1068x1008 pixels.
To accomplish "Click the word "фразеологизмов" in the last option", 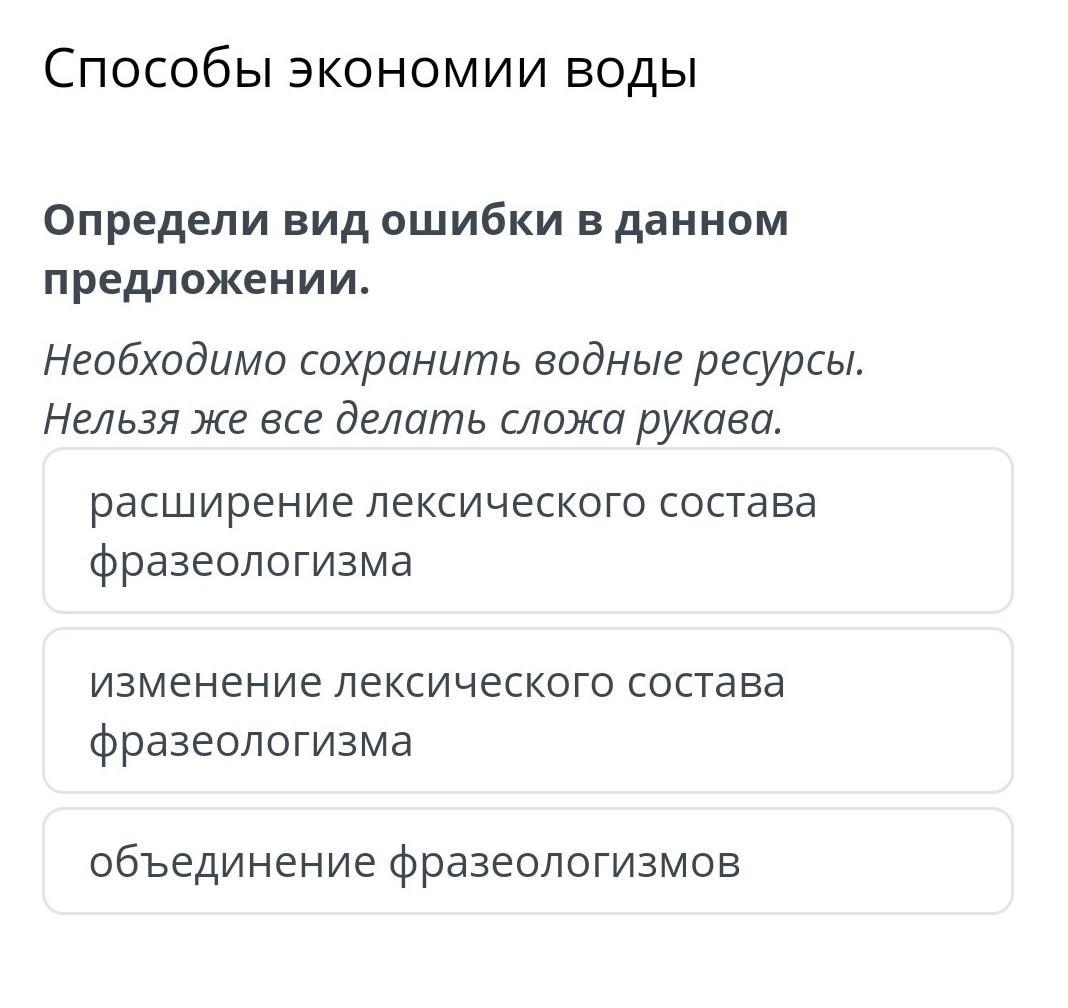I will tap(564, 861).
